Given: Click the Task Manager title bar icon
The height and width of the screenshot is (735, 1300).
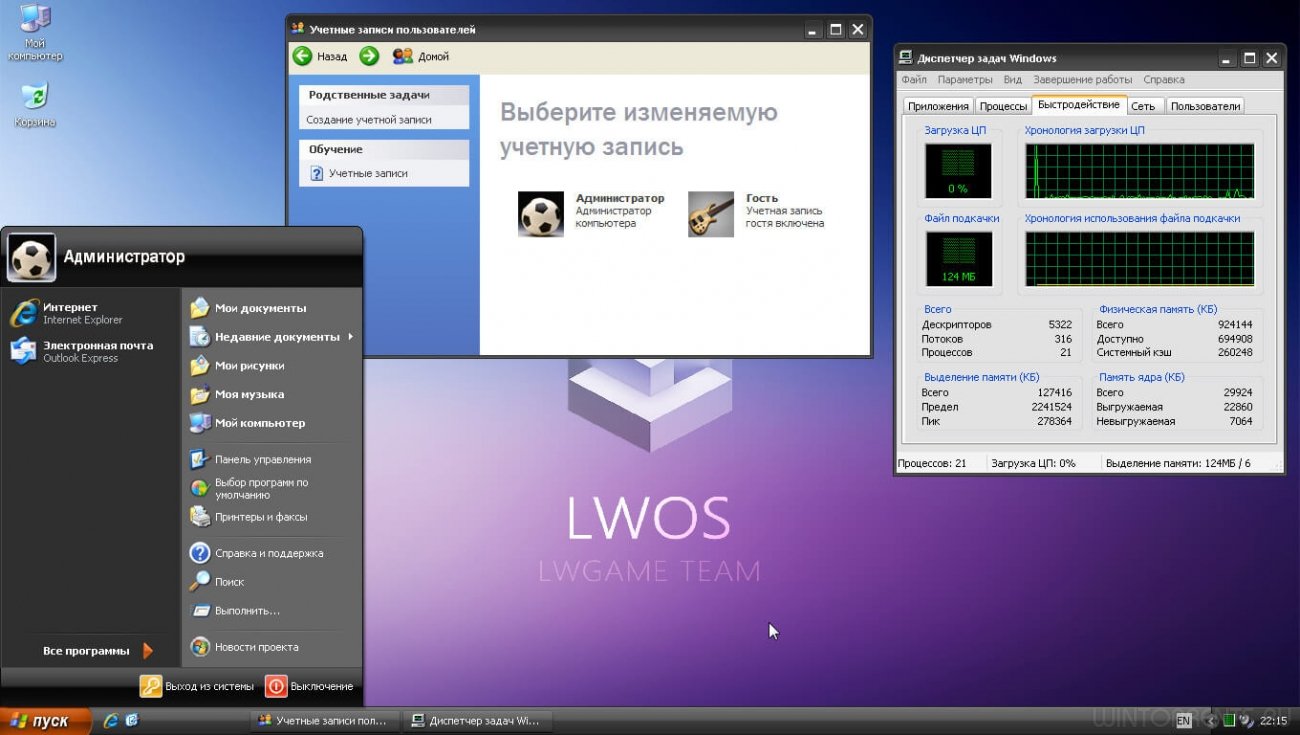Looking at the screenshot, I should click(x=905, y=58).
